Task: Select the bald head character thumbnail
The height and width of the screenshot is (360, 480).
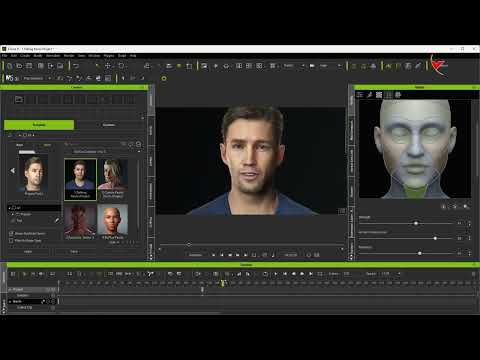Action: pos(113,221)
